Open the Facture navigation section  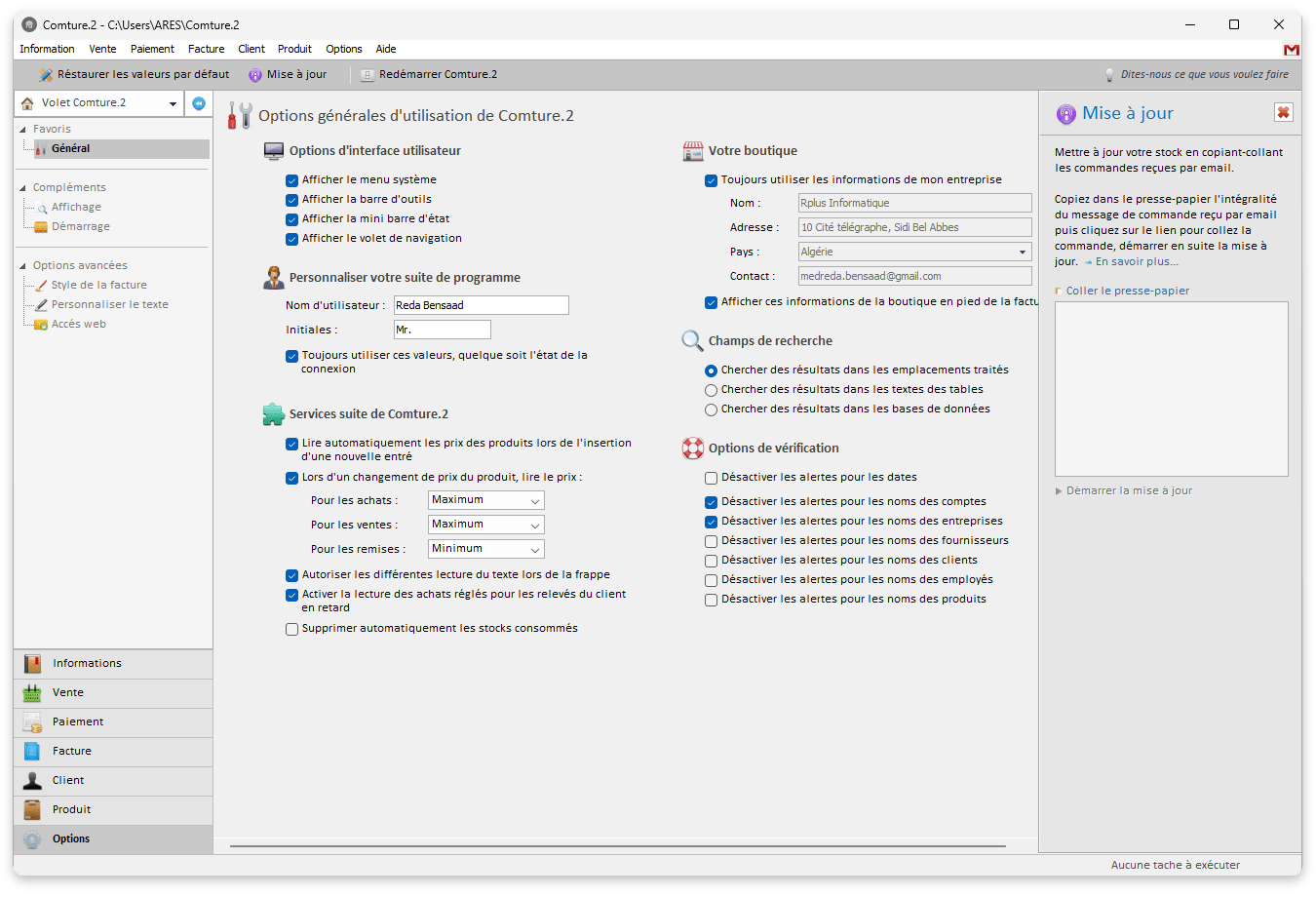coord(71,752)
